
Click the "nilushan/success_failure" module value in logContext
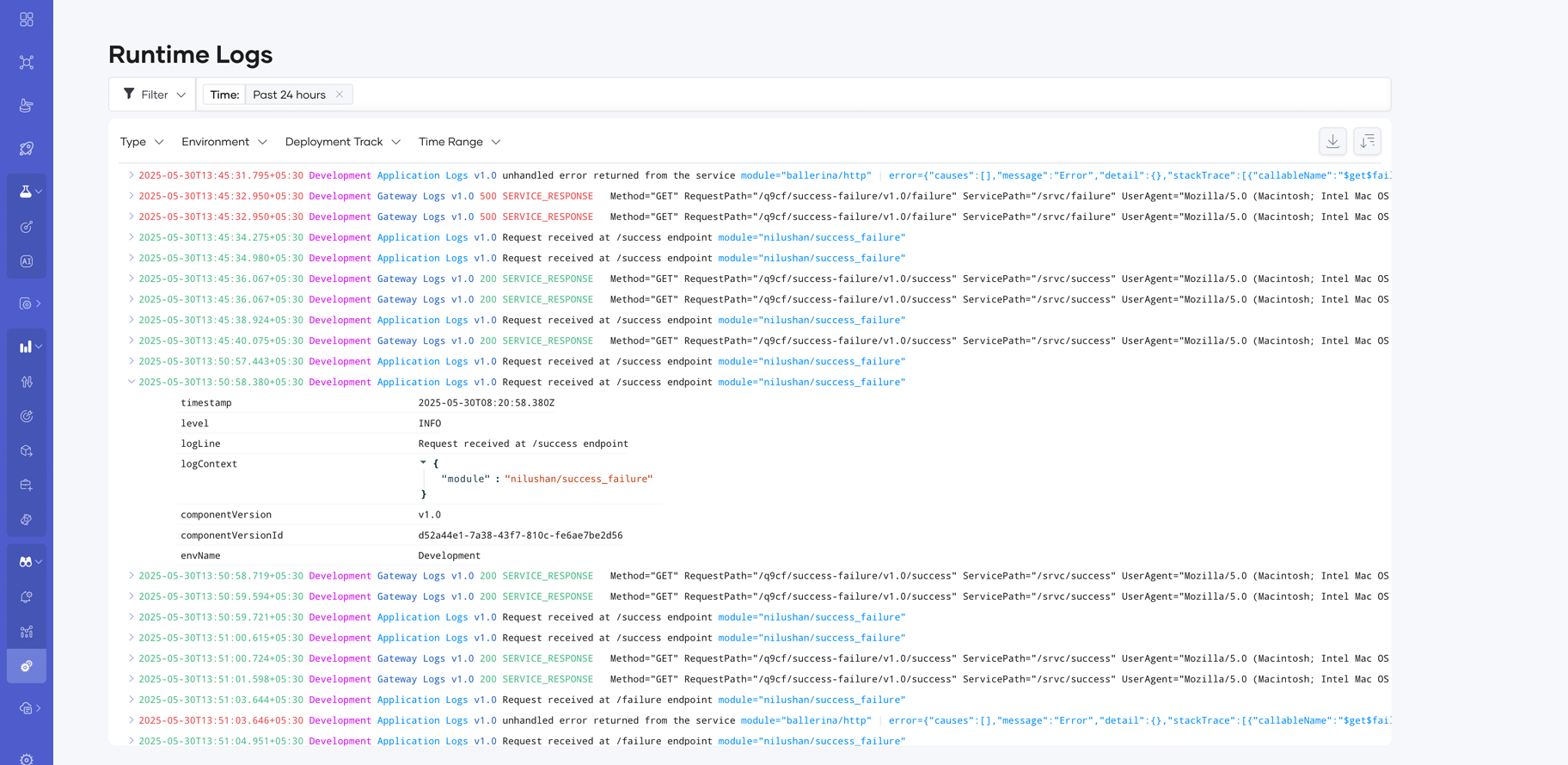click(579, 479)
